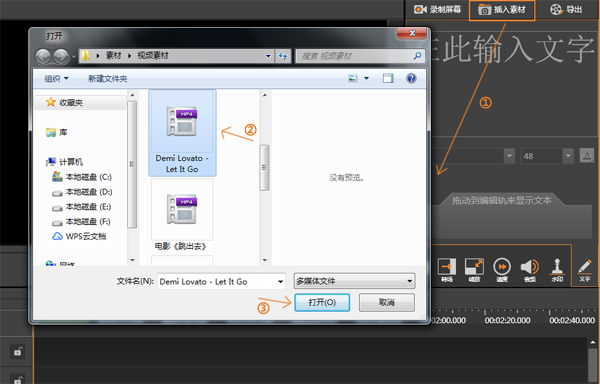
Task: Click 新建文件夹 in the dialog toolbar
Action: (108, 78)
